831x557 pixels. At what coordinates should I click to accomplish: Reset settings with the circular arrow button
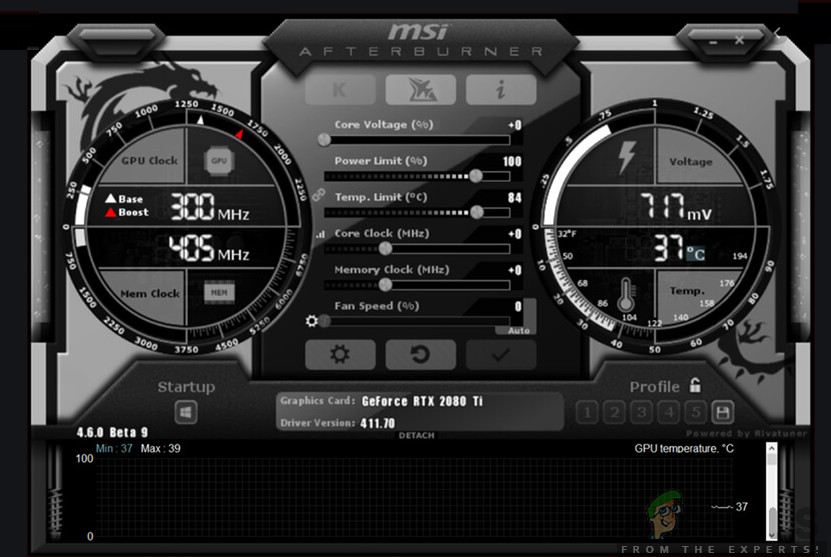pos(421,354)
